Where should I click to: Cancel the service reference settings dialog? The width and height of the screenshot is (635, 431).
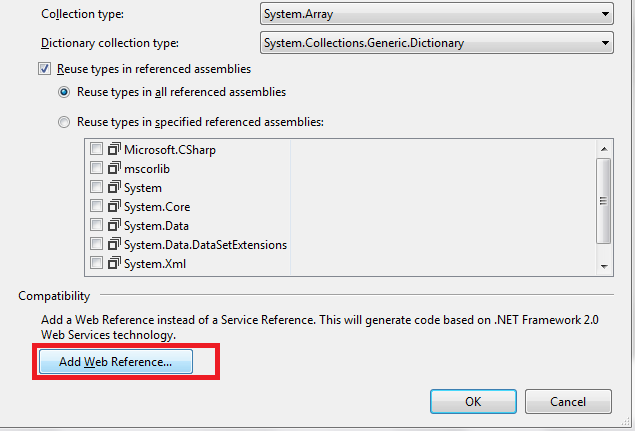click(567, 401)
